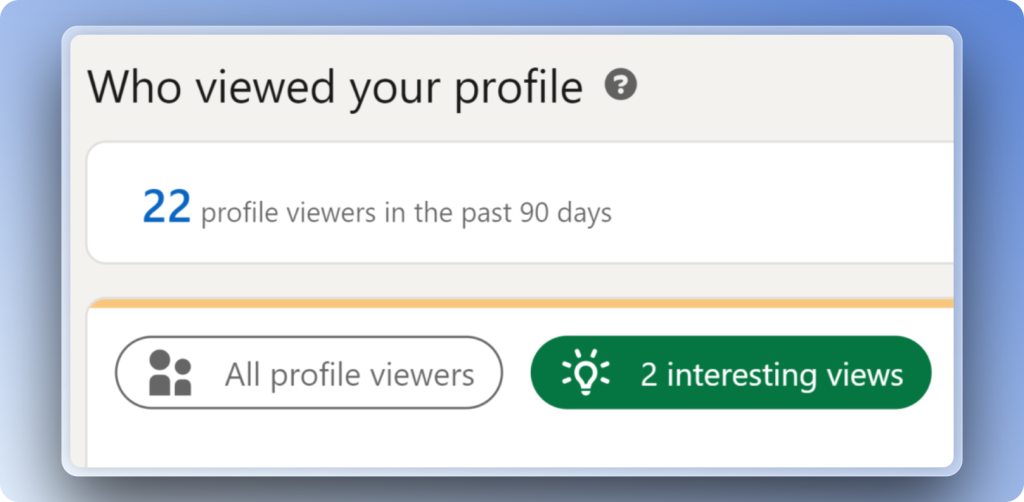This screenshot has height=502, width=1024.
Task: Click the "Who viewed your profile" heading
Action: click(x=335, y=88)
